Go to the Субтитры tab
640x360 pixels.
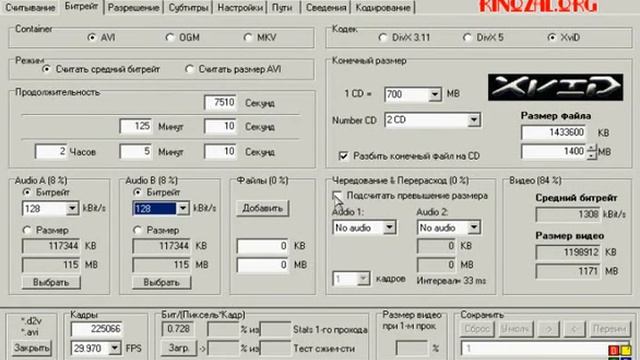pos(188,7)
